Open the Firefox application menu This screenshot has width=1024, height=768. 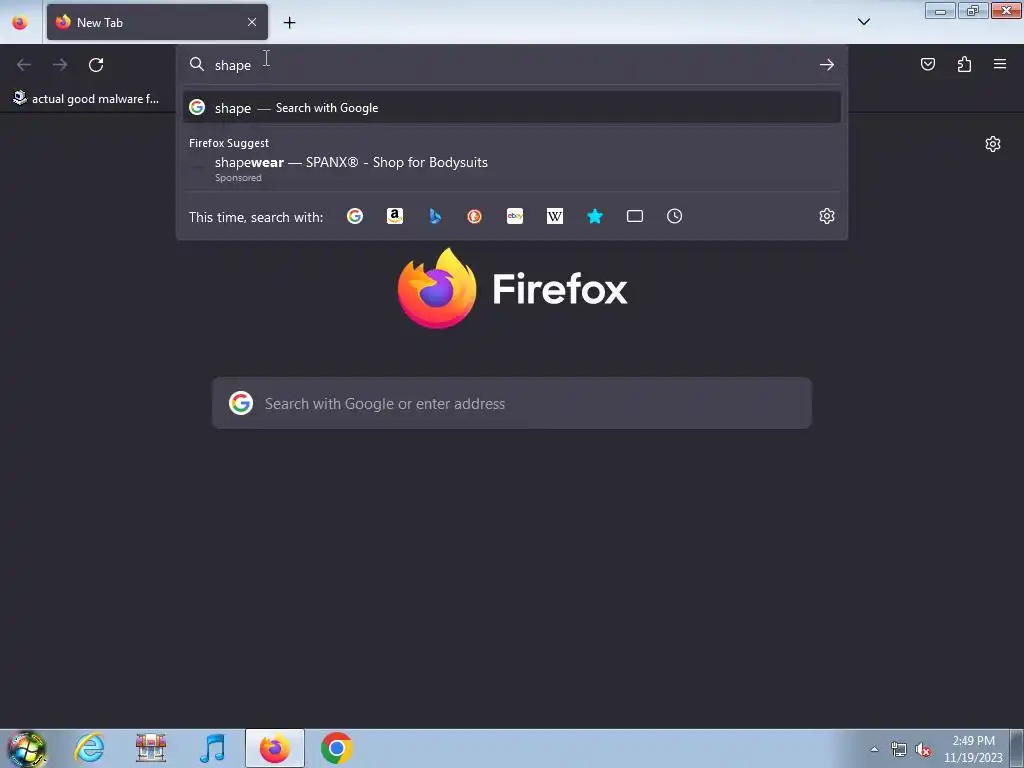pyautogui.click(x=999, y=64)
